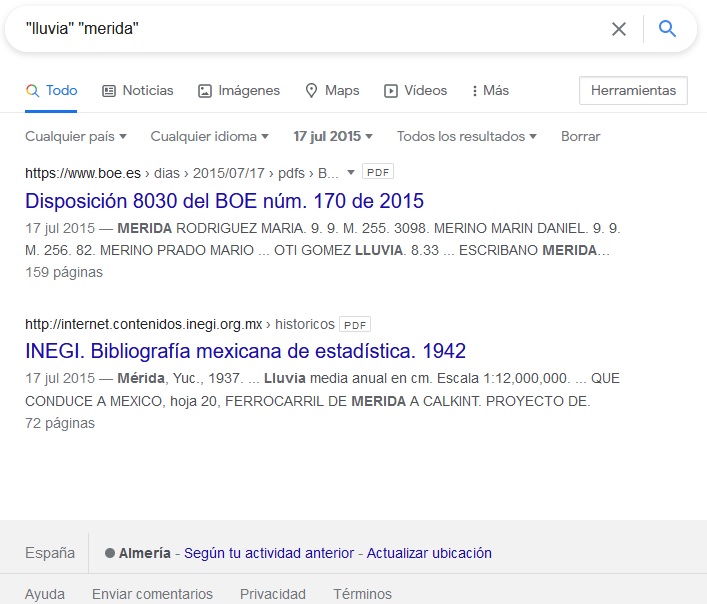The image size is (707, 604).
Task: Open the Privacidad footer link
Action: click(x=273, y=594)
